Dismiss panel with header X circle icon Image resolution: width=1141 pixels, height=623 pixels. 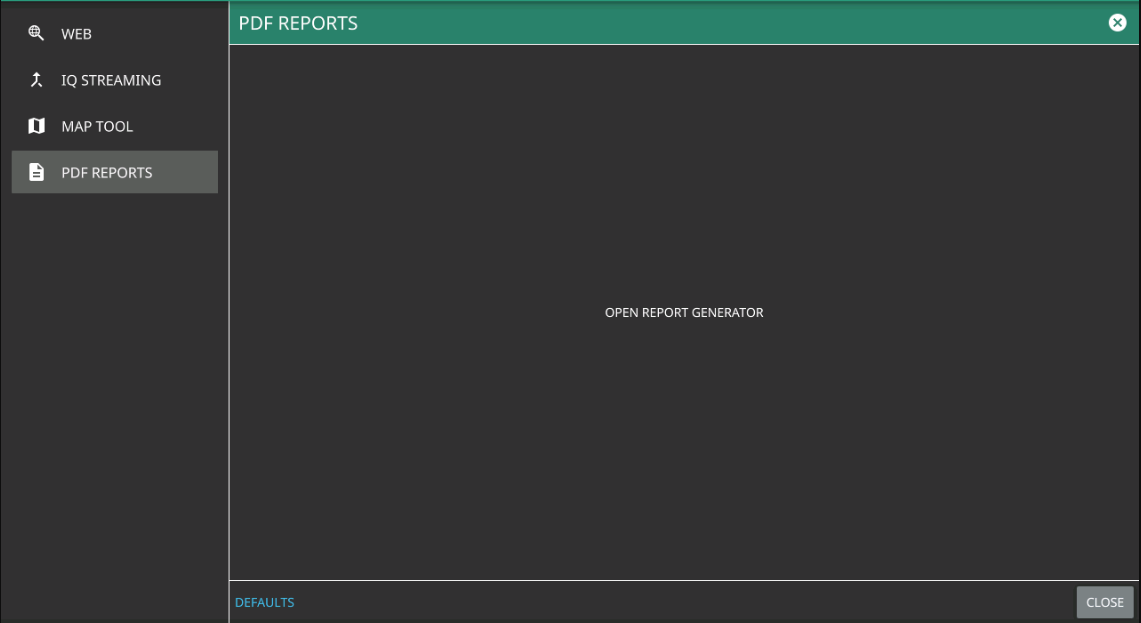point(1117,23)
